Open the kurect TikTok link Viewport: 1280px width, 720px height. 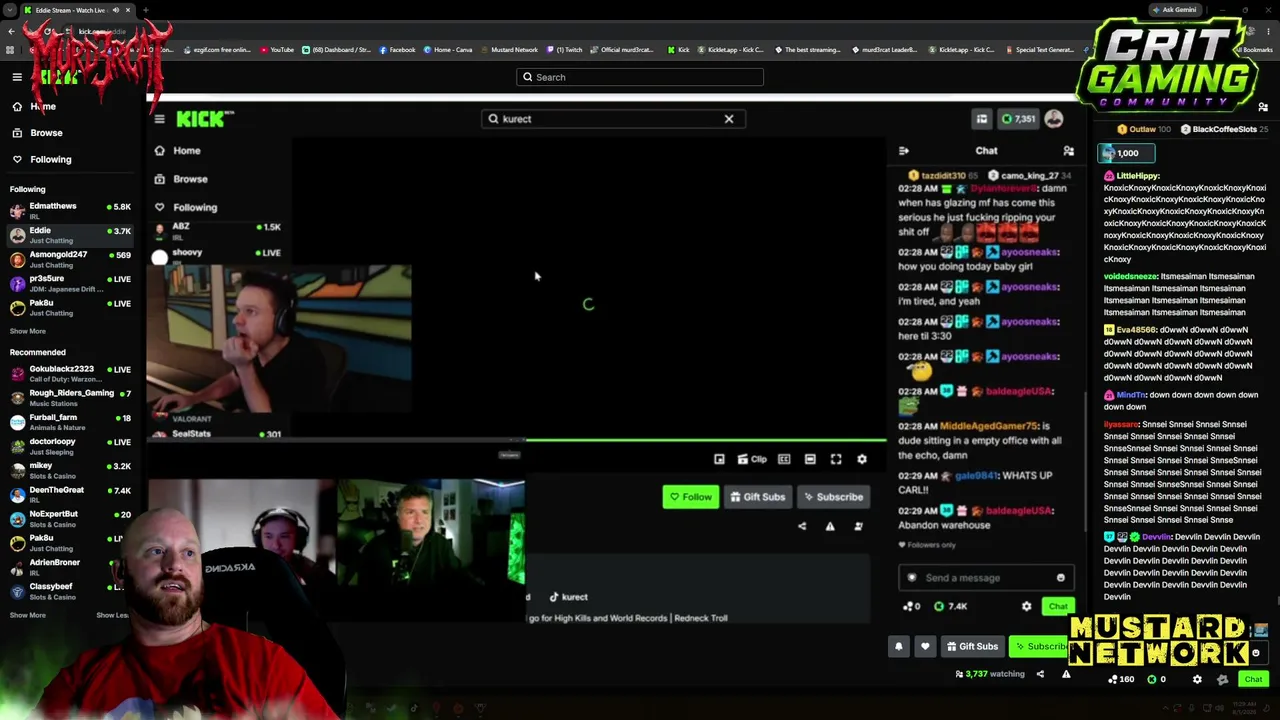[568, 597]
